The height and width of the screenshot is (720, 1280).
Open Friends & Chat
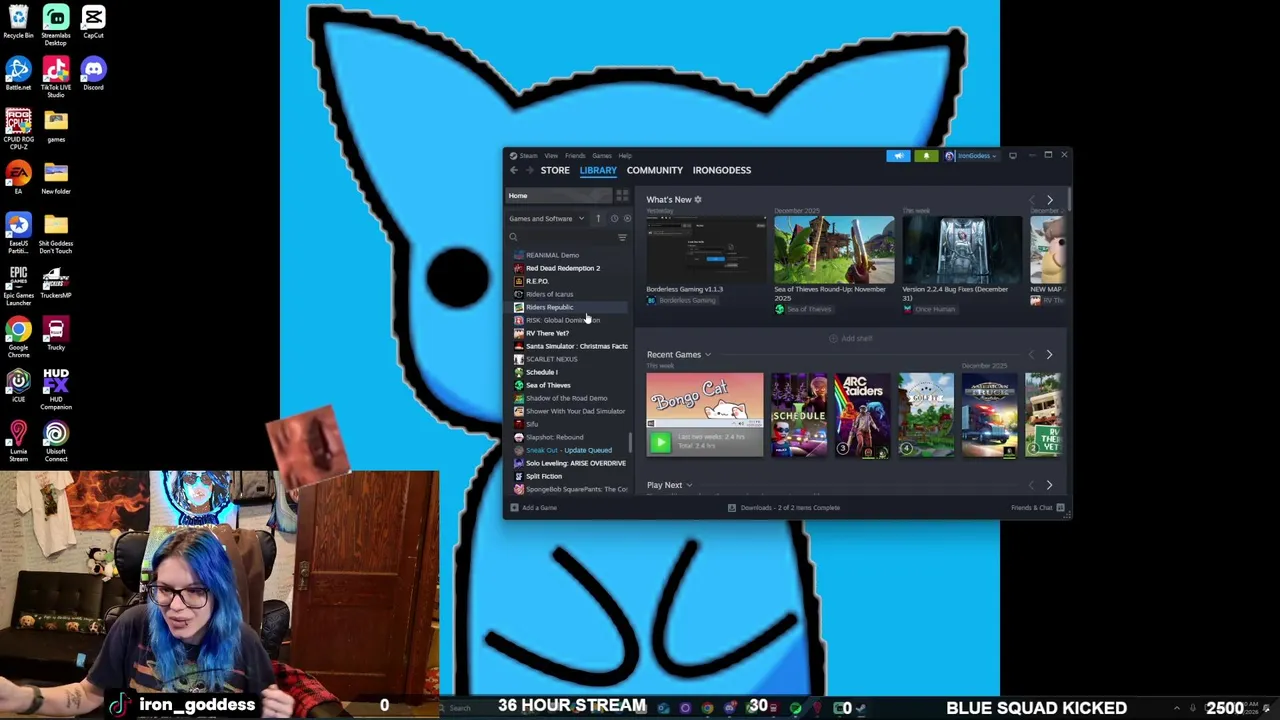[1037, 507]
